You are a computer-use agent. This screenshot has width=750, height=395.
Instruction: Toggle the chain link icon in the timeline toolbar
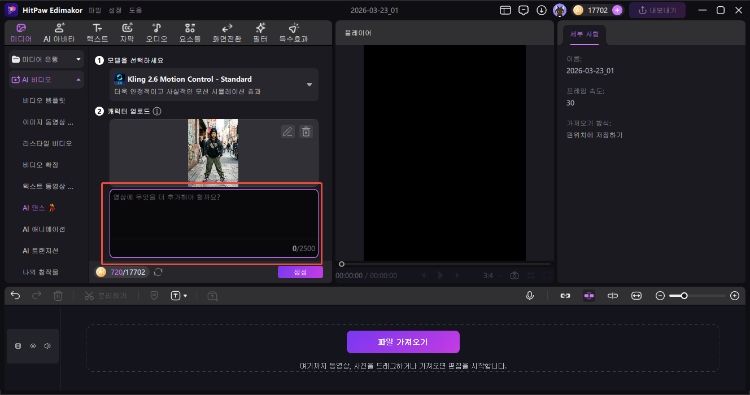565,296
